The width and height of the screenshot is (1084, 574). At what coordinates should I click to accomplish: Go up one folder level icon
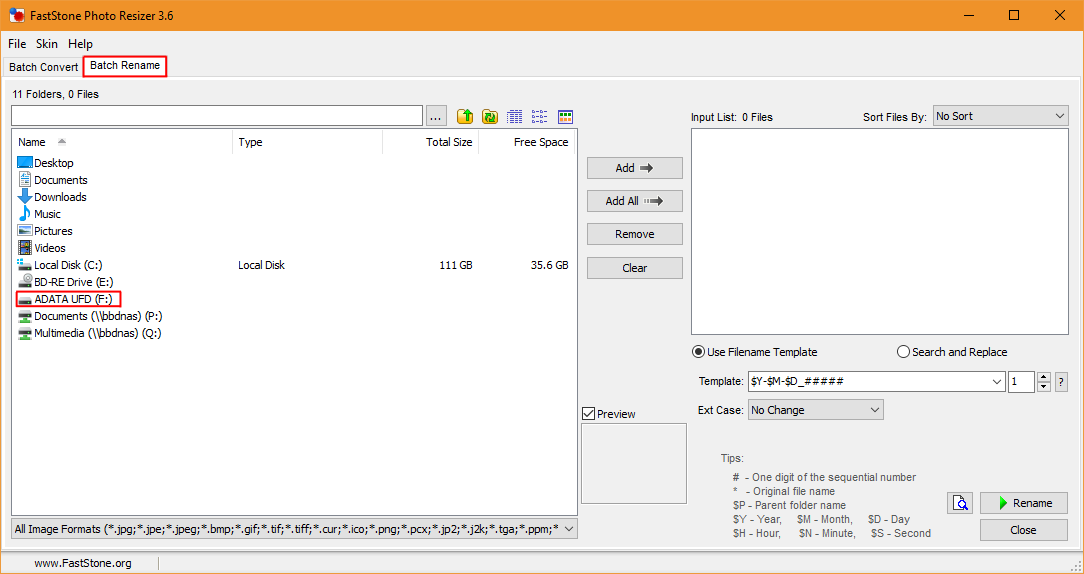465,116
